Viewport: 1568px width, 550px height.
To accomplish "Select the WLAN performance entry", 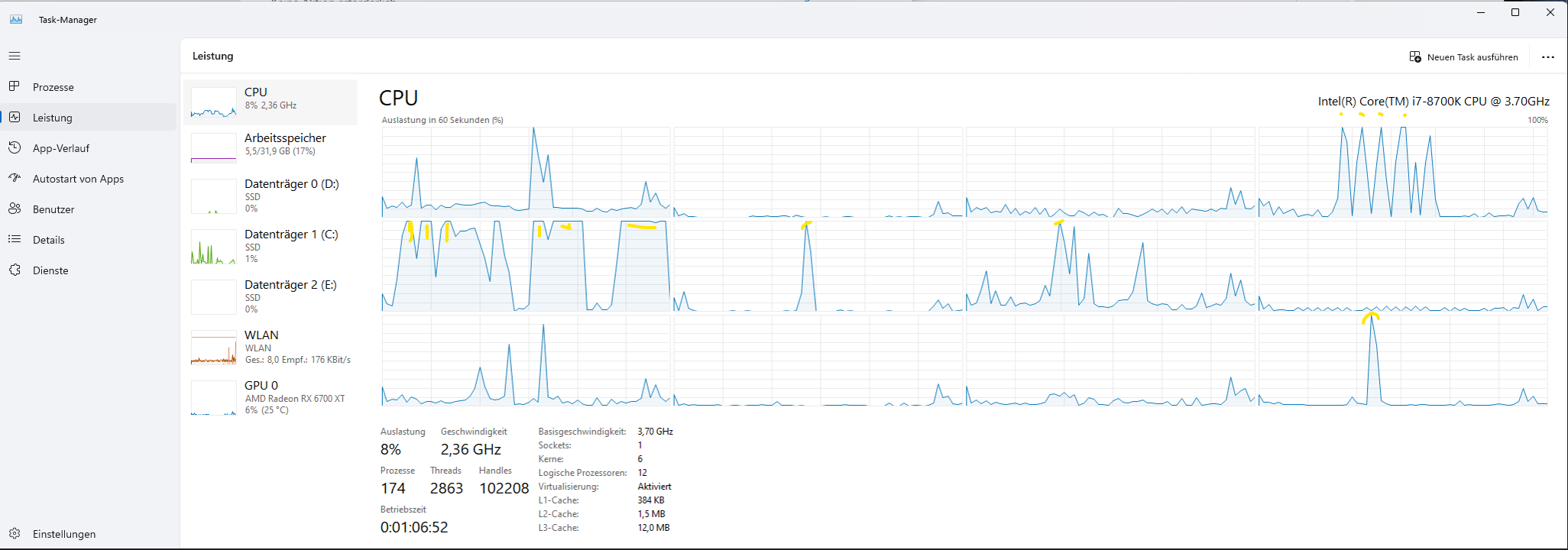I will [x=271, y=347].
